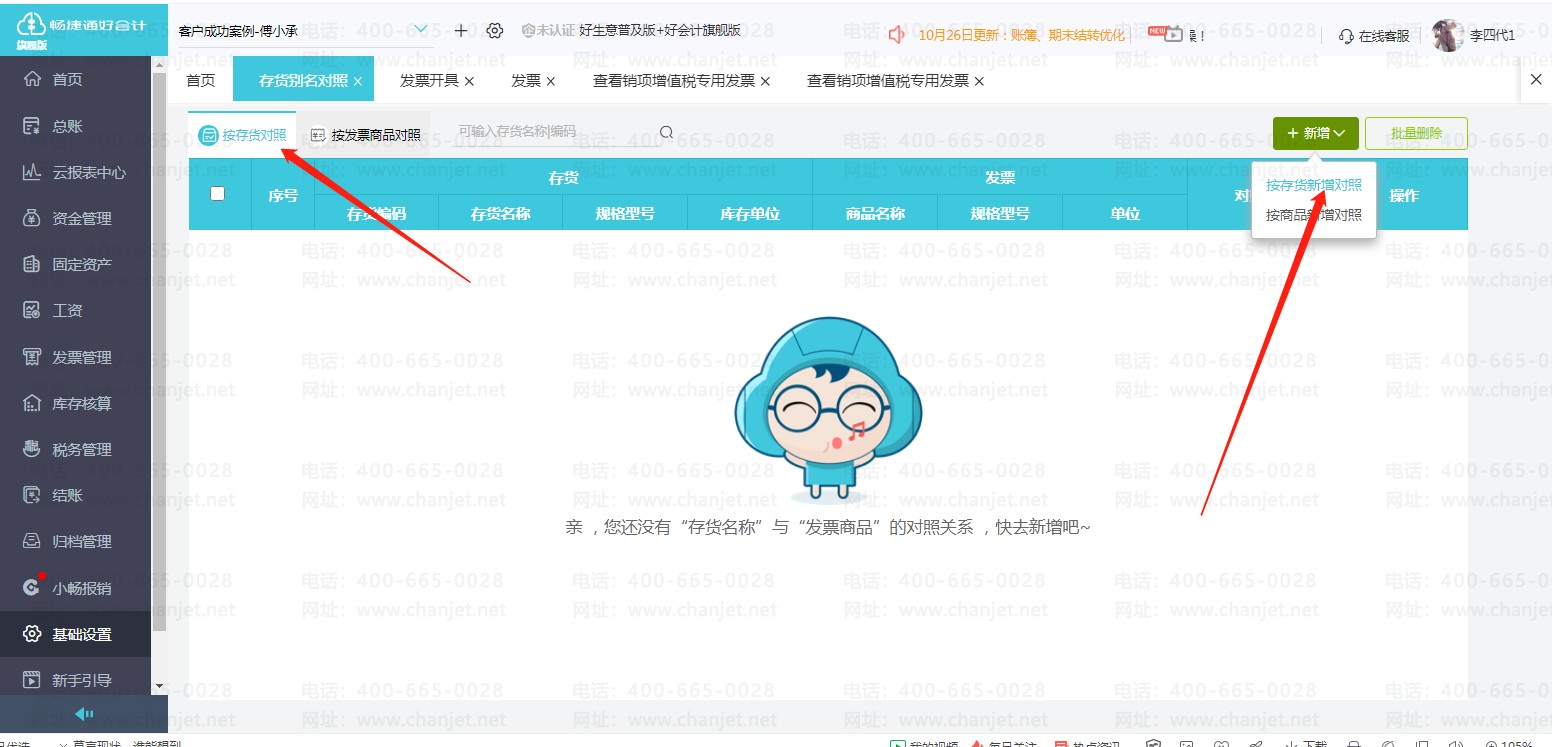Click the 批量删除 batch delete button
Screen dimensions: 1552x747
point(1415,133)
